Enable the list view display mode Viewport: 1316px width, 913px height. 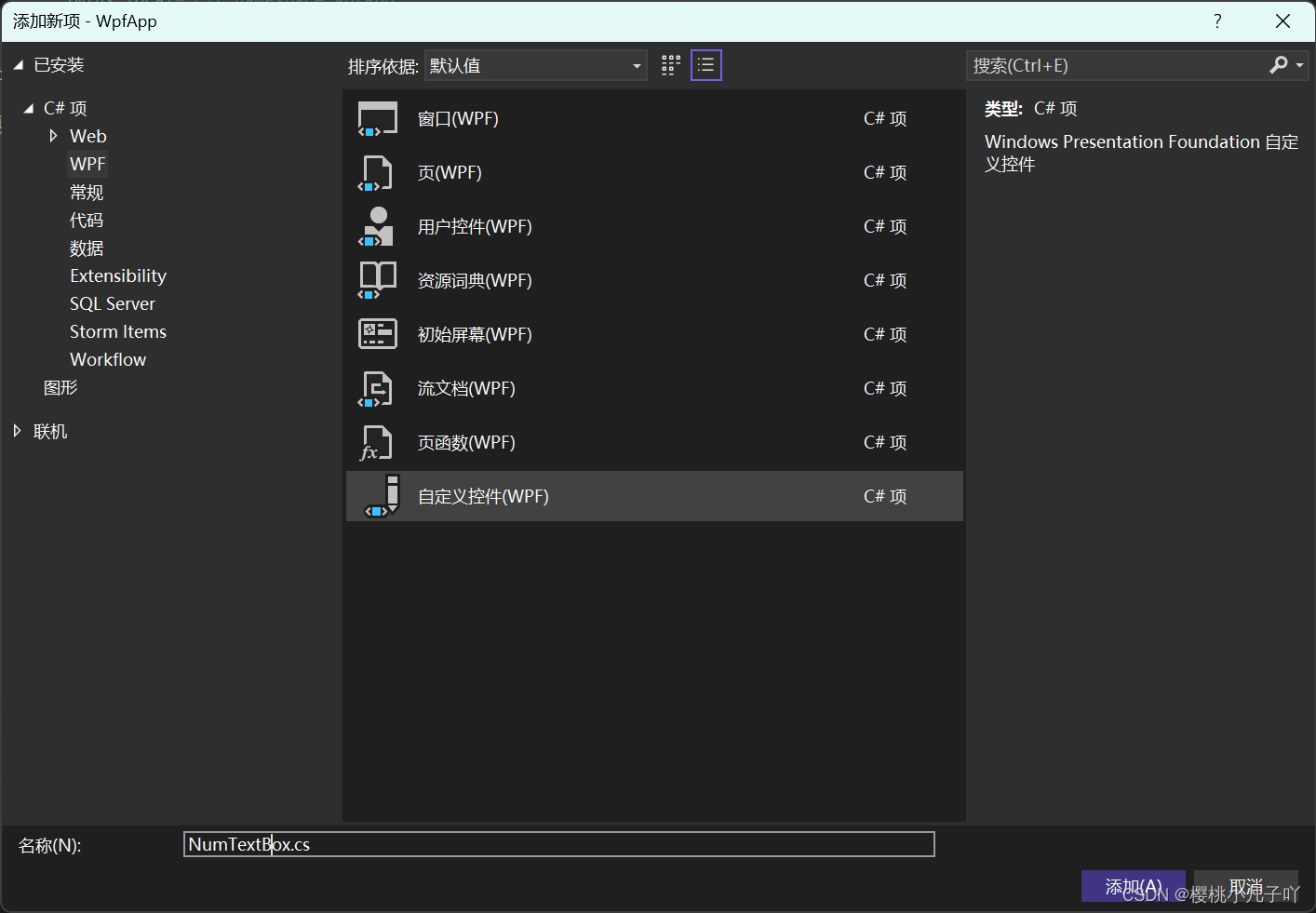(x=705, y=65)
